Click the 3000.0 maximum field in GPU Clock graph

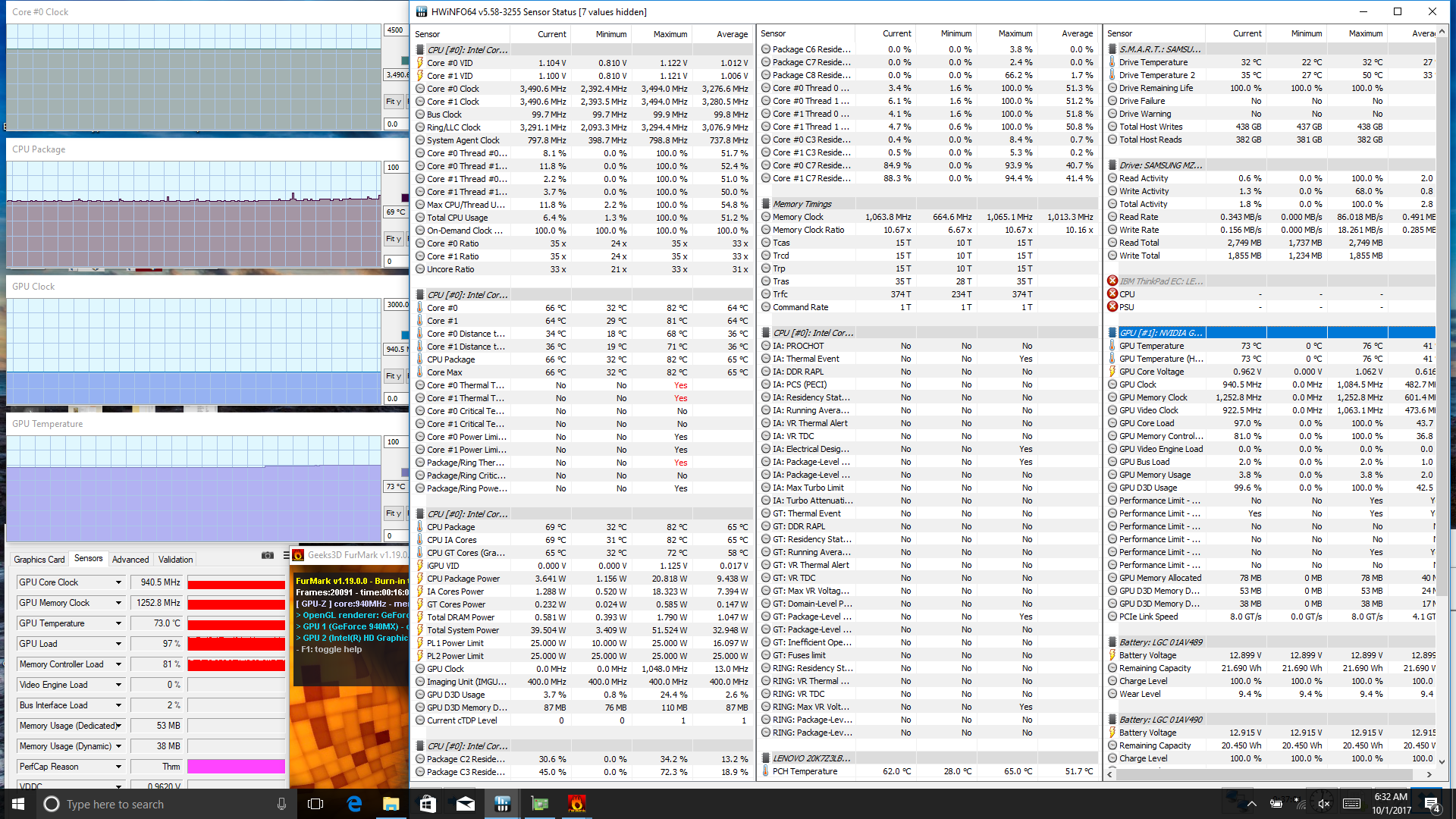[397, 304]
